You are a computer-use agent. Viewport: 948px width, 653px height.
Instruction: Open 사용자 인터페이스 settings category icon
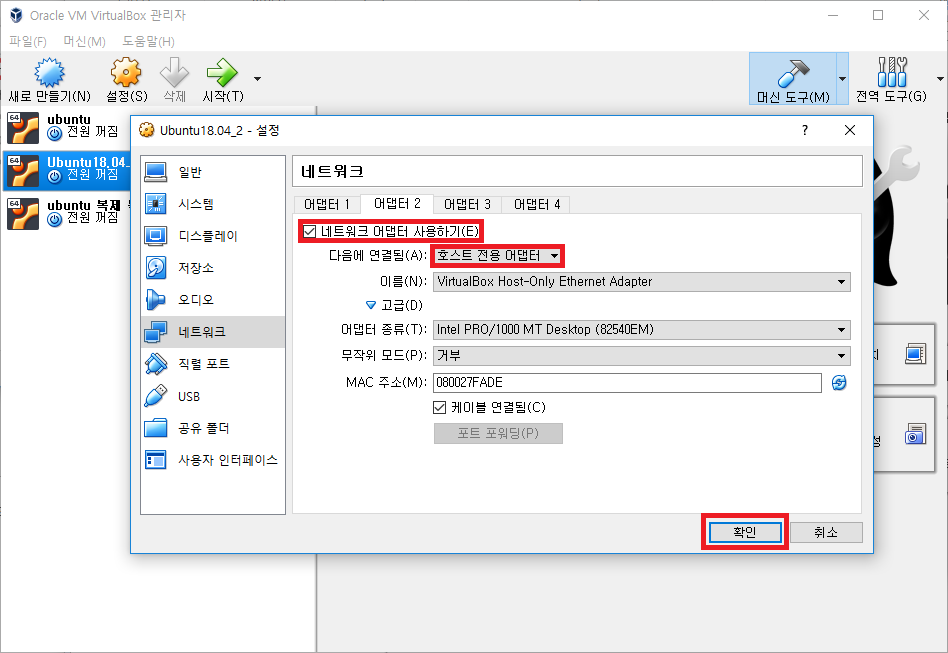point(156,460)
